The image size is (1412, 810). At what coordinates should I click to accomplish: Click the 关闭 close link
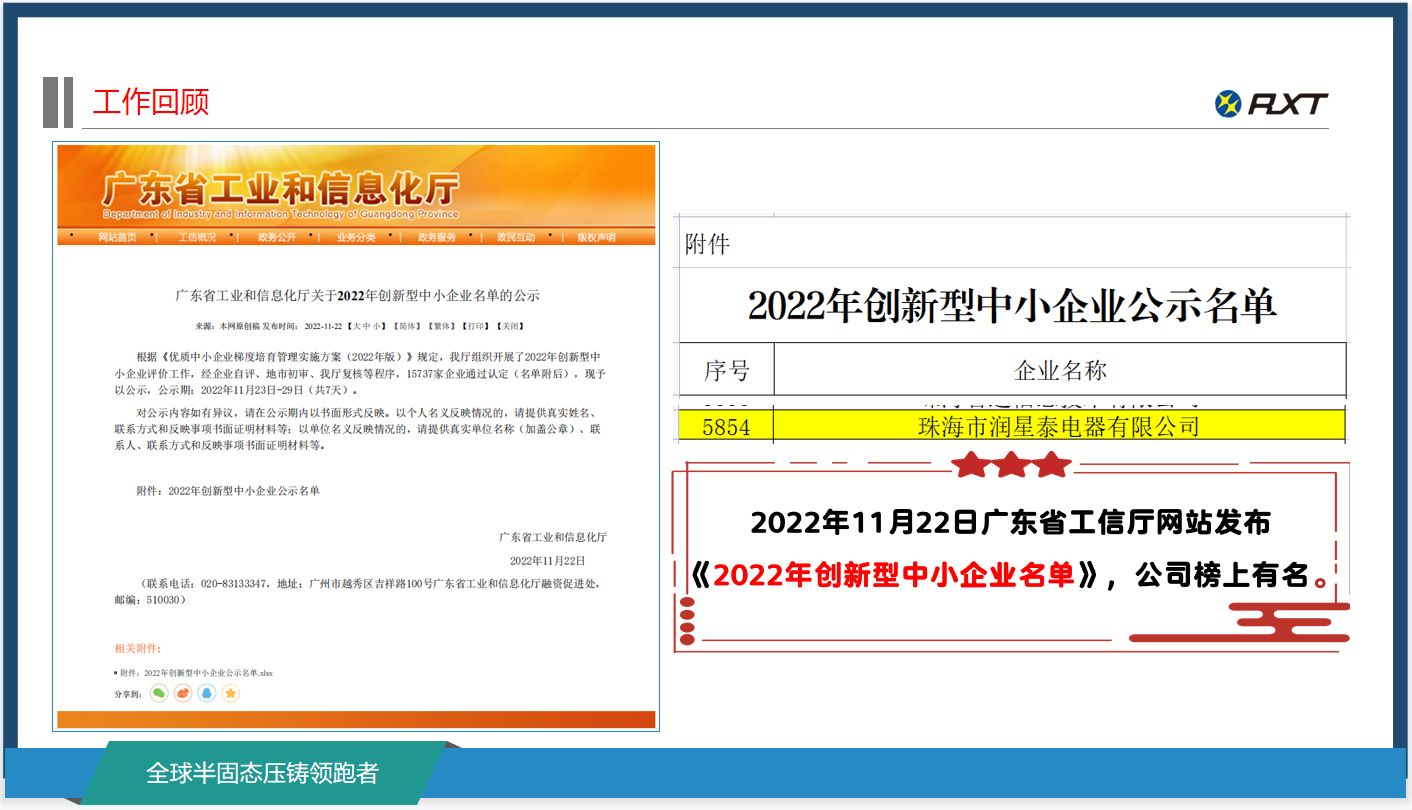click(x=509, y=326)
